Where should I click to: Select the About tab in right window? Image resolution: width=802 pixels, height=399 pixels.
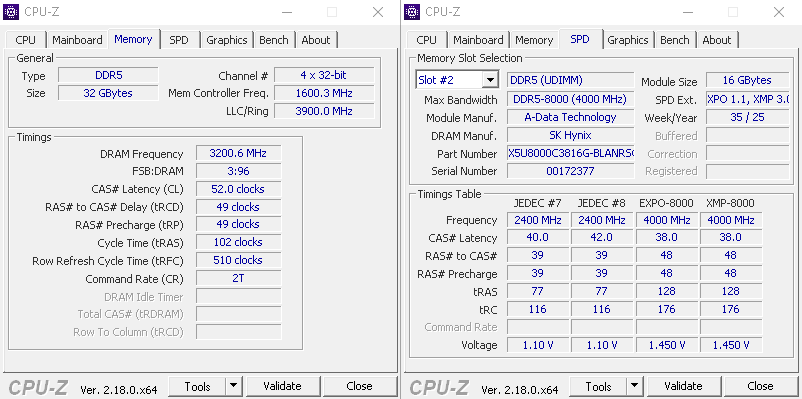pyautogui.click(x=717, y=40)
